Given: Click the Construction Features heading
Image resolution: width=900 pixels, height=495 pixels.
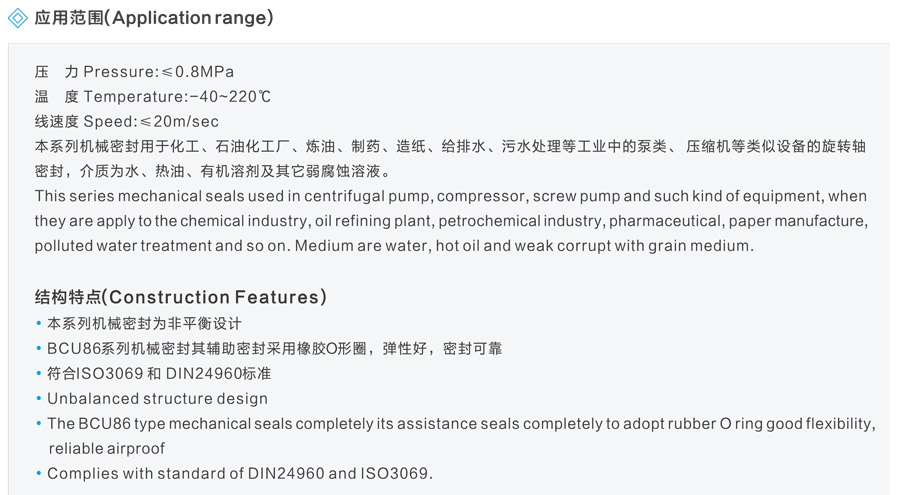Looking at the screenshot, I should click(180, 297).
